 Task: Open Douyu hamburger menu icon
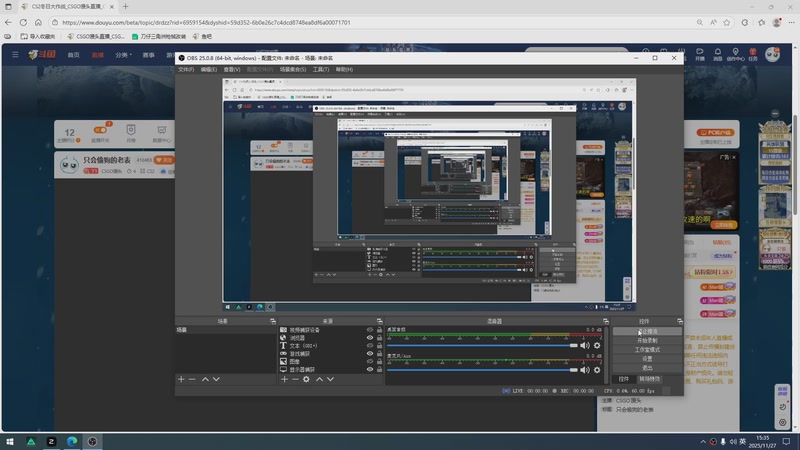[15, 55]
